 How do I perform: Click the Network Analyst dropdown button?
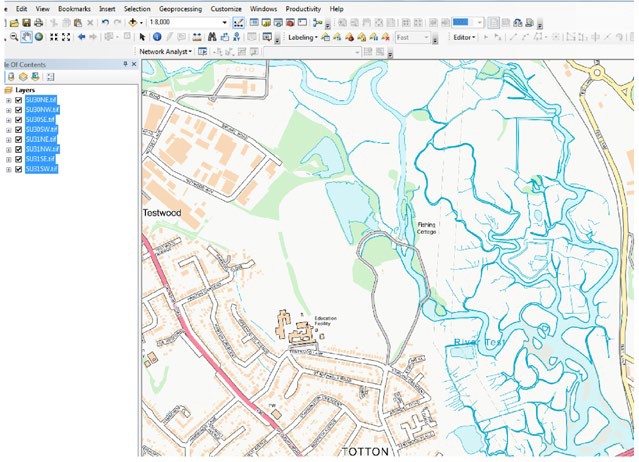point(165,51)
